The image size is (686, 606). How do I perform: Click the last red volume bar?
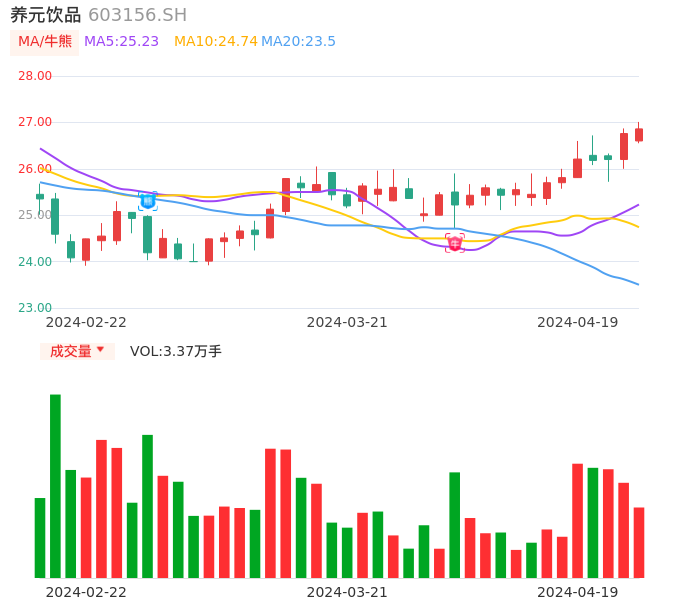tap(639, 542)
